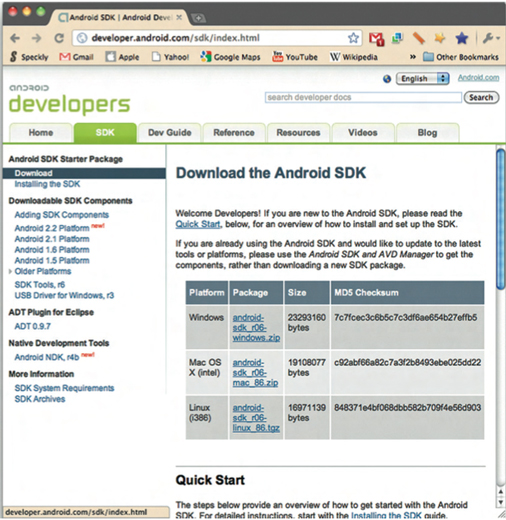
Task: Open a new tab with the new-tab button
Action: tap(198, 18)
